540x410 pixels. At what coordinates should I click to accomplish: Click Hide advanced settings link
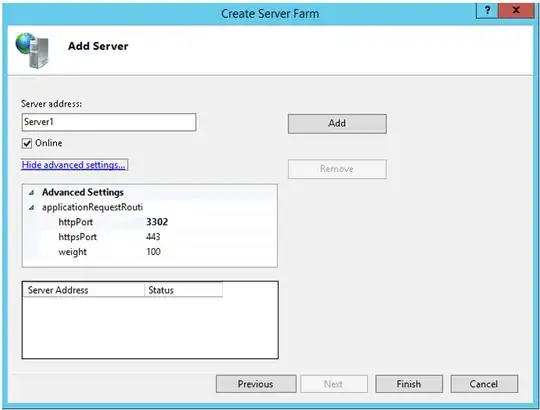[x=73, y=165]
